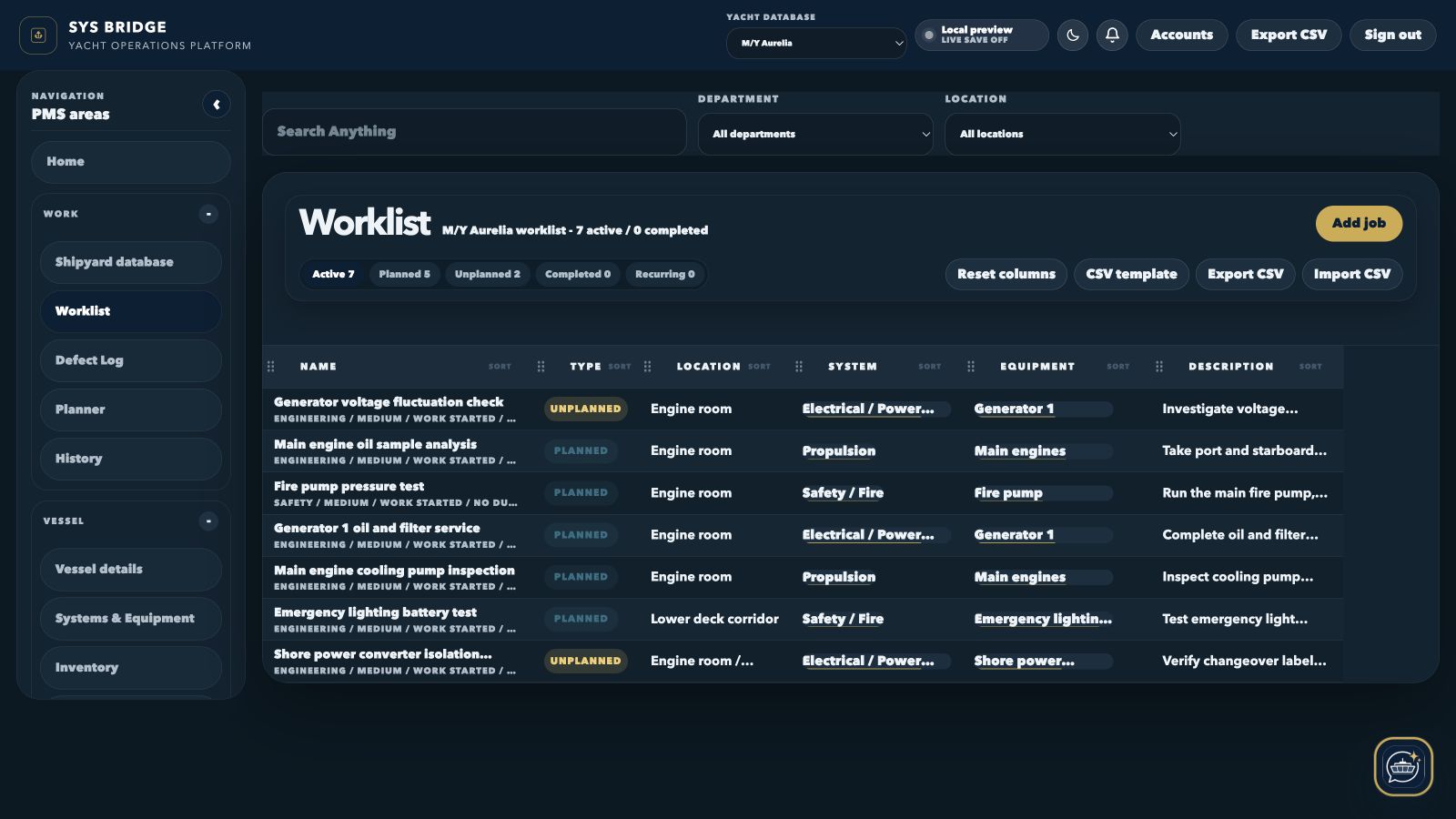Screen dimensions: 1456x819
Task: Open Shipyard database in sidebar
Action: (x=131, y=262)
